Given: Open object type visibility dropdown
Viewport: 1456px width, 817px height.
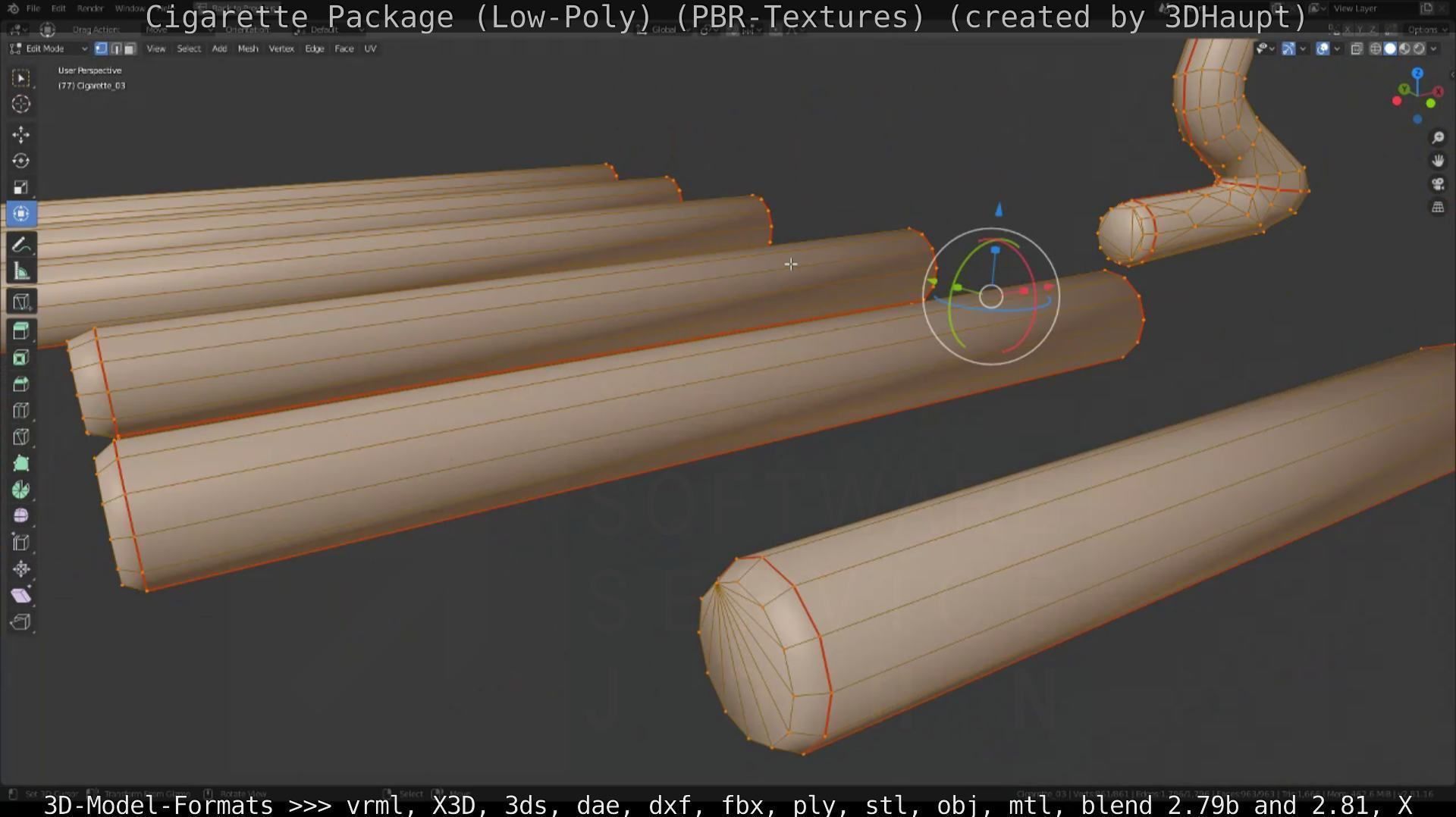Looking at the screenshot, I should point(1266,49).
